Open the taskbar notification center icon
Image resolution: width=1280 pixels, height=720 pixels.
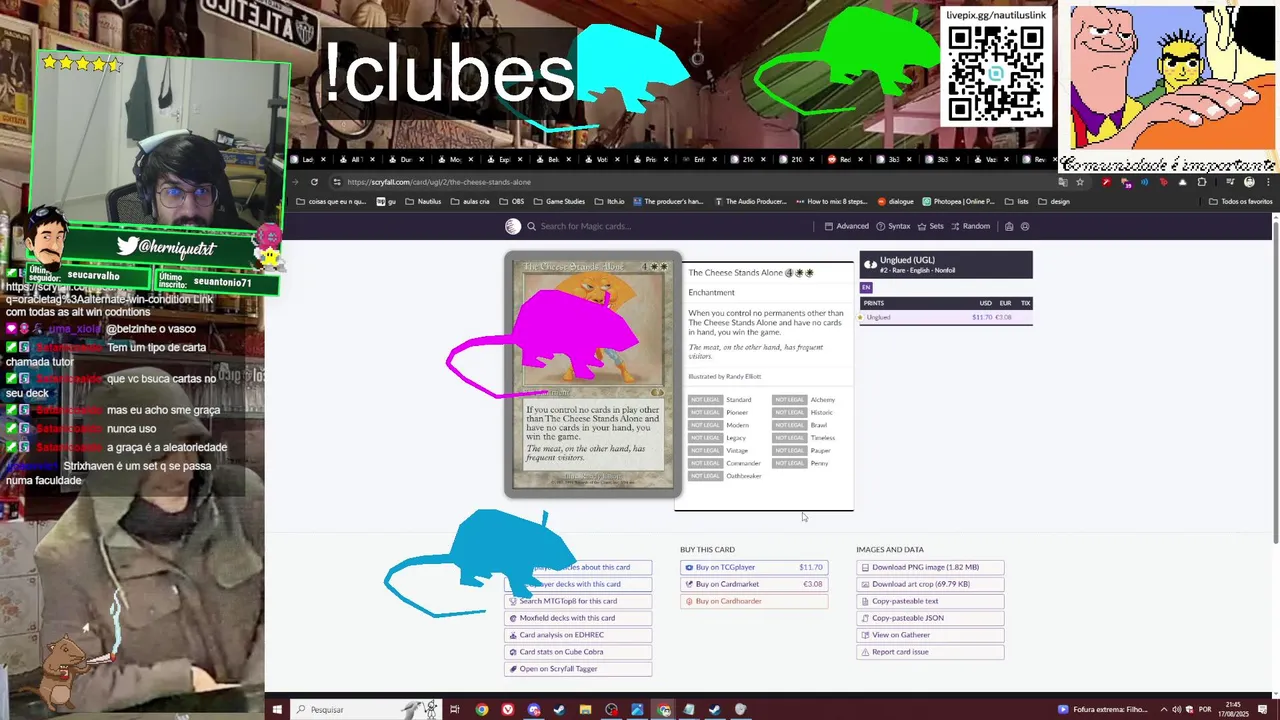1263,710
